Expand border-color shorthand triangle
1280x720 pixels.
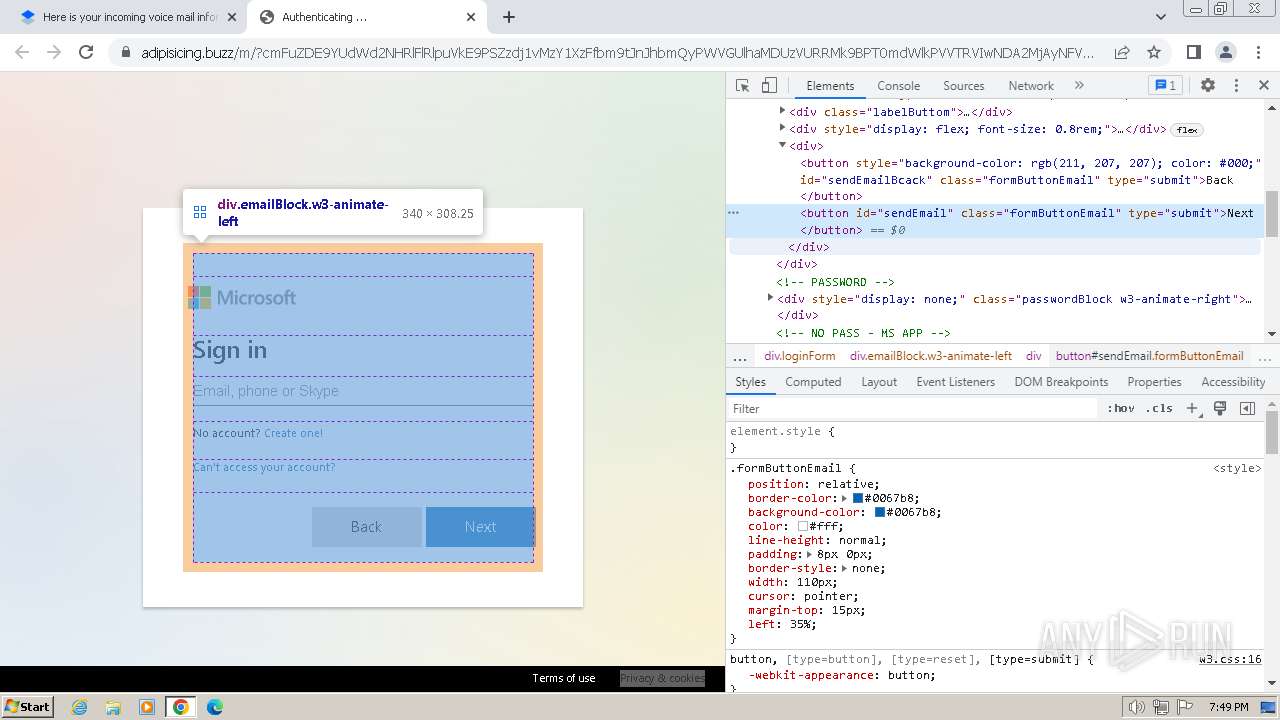pyautogui.click(x=844, y=499)
